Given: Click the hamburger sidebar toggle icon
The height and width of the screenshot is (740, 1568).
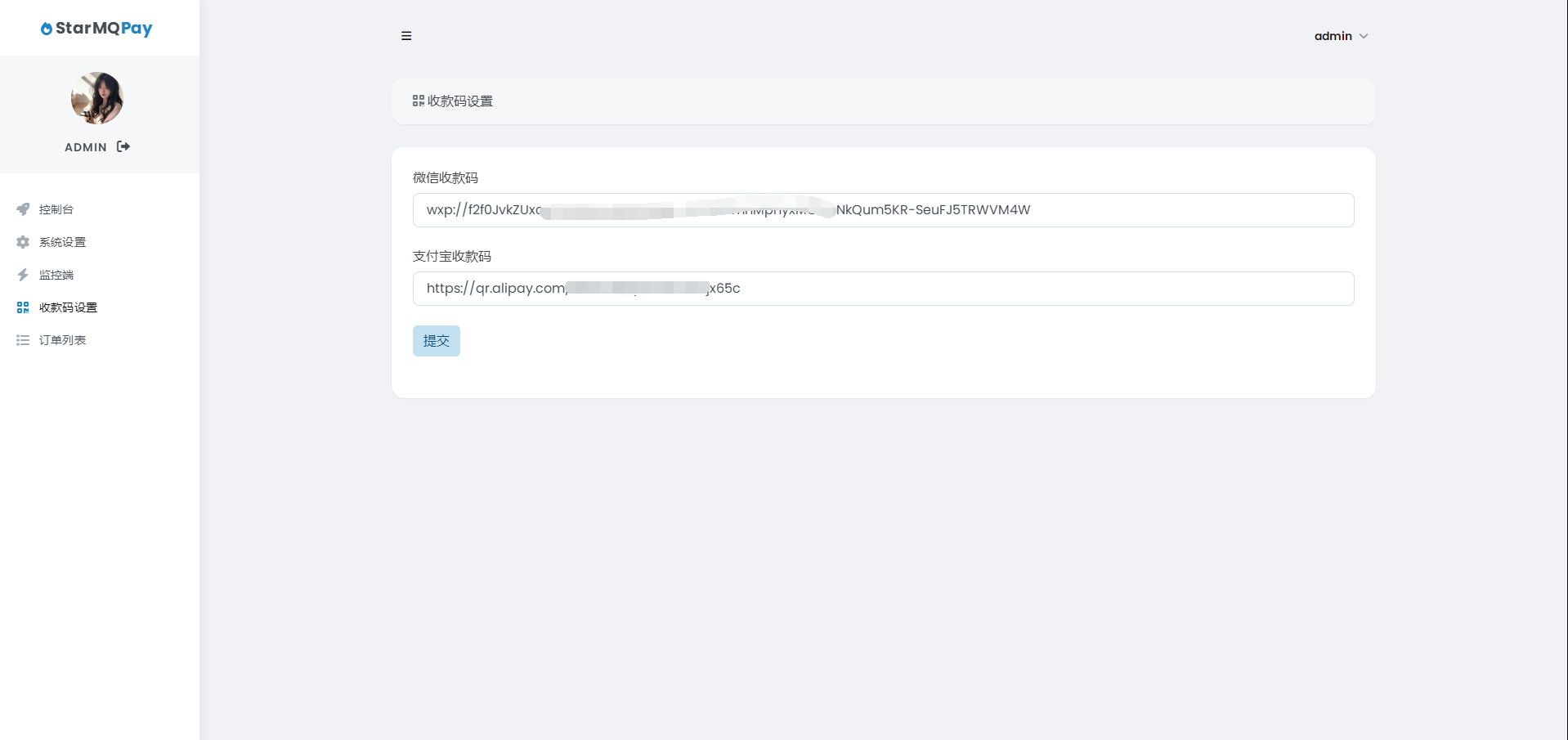Looking at the screenshot, I should [406, 36].
